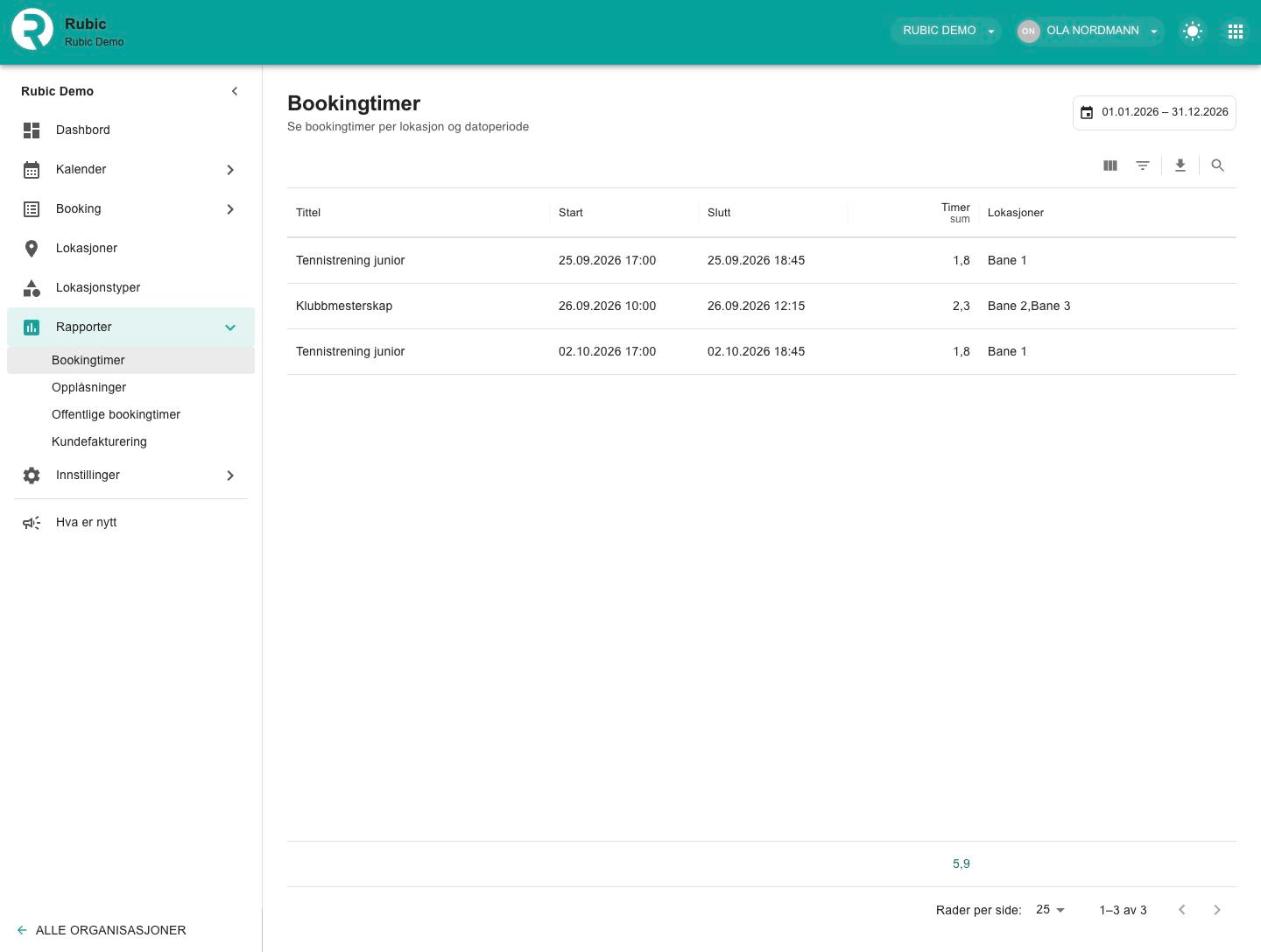Open the rows per page dropdown

(x=1051, y=910)
